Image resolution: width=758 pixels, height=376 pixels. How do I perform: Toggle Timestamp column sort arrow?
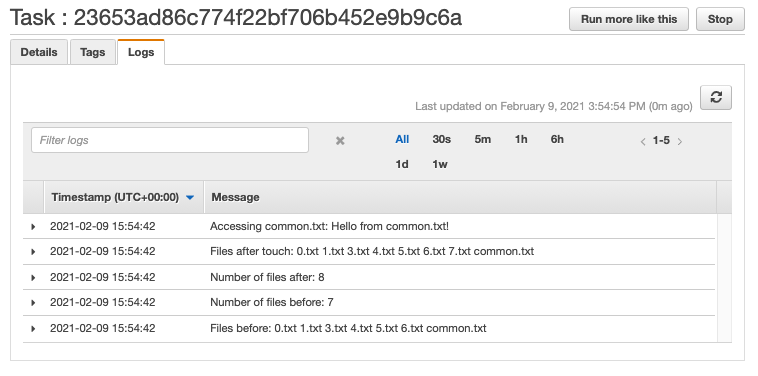pyautogui.click(x=190, y=197)
